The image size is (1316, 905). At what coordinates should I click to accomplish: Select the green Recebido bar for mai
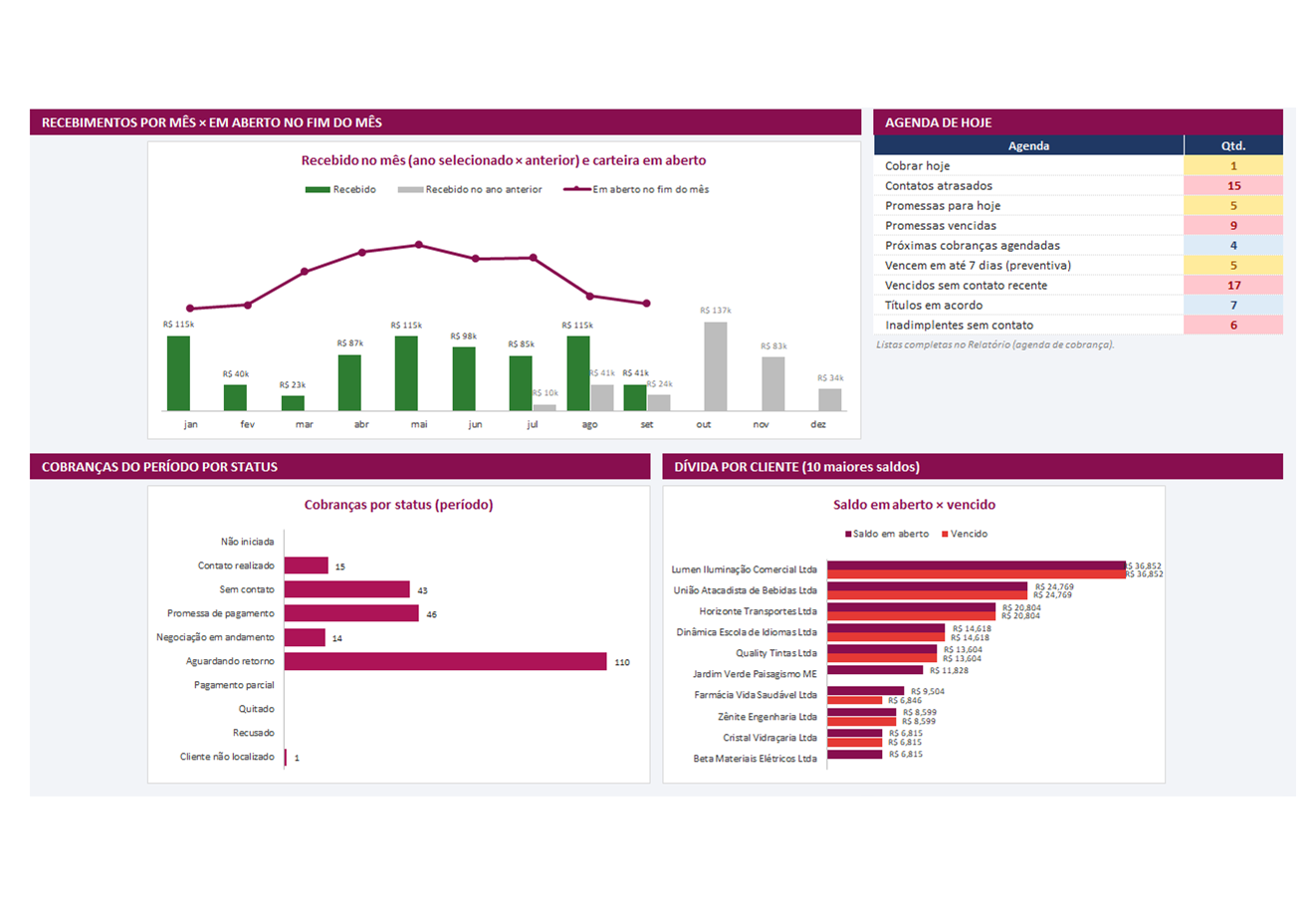[x=406, y=373]
